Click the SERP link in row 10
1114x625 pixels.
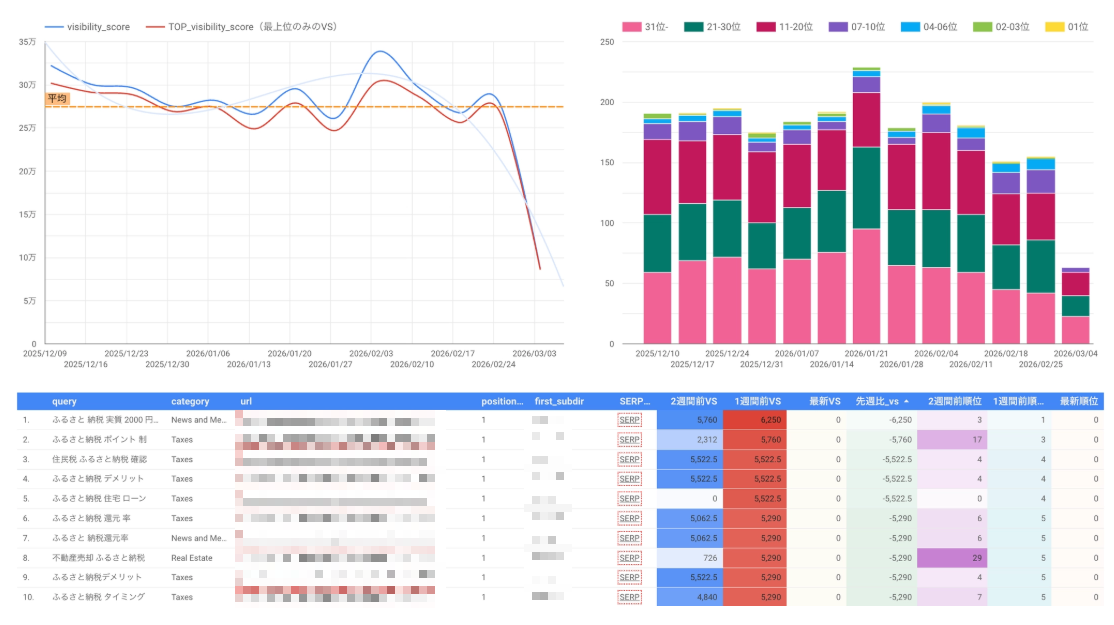coord(629,597)
